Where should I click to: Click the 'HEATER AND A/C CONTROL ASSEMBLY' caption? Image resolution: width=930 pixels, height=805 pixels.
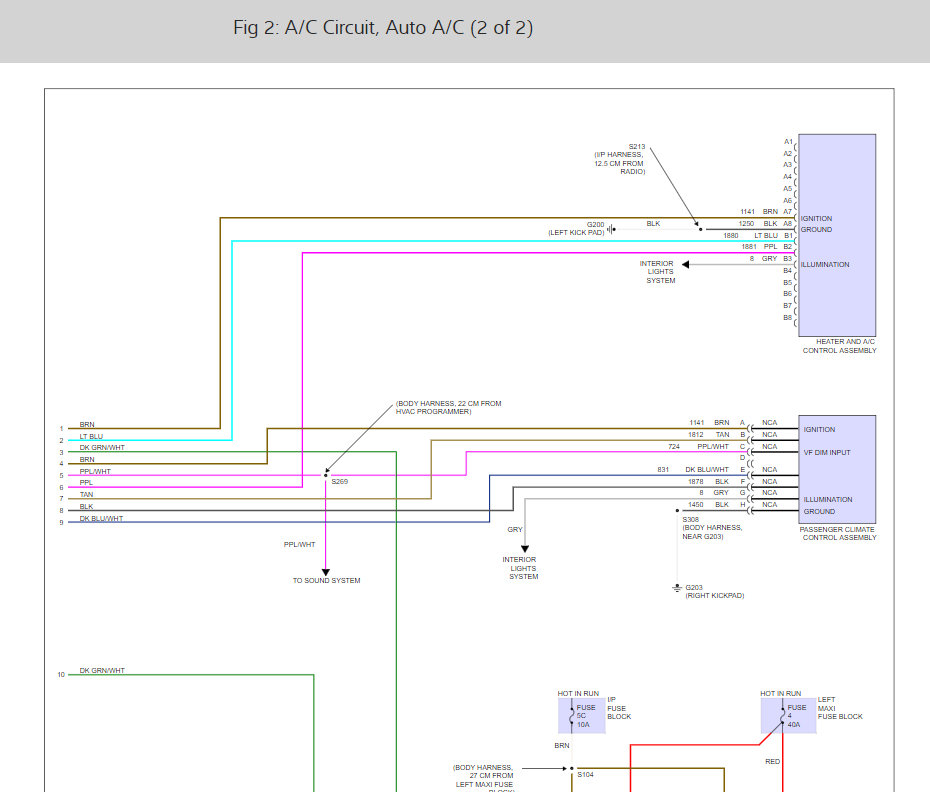(840, 346)
